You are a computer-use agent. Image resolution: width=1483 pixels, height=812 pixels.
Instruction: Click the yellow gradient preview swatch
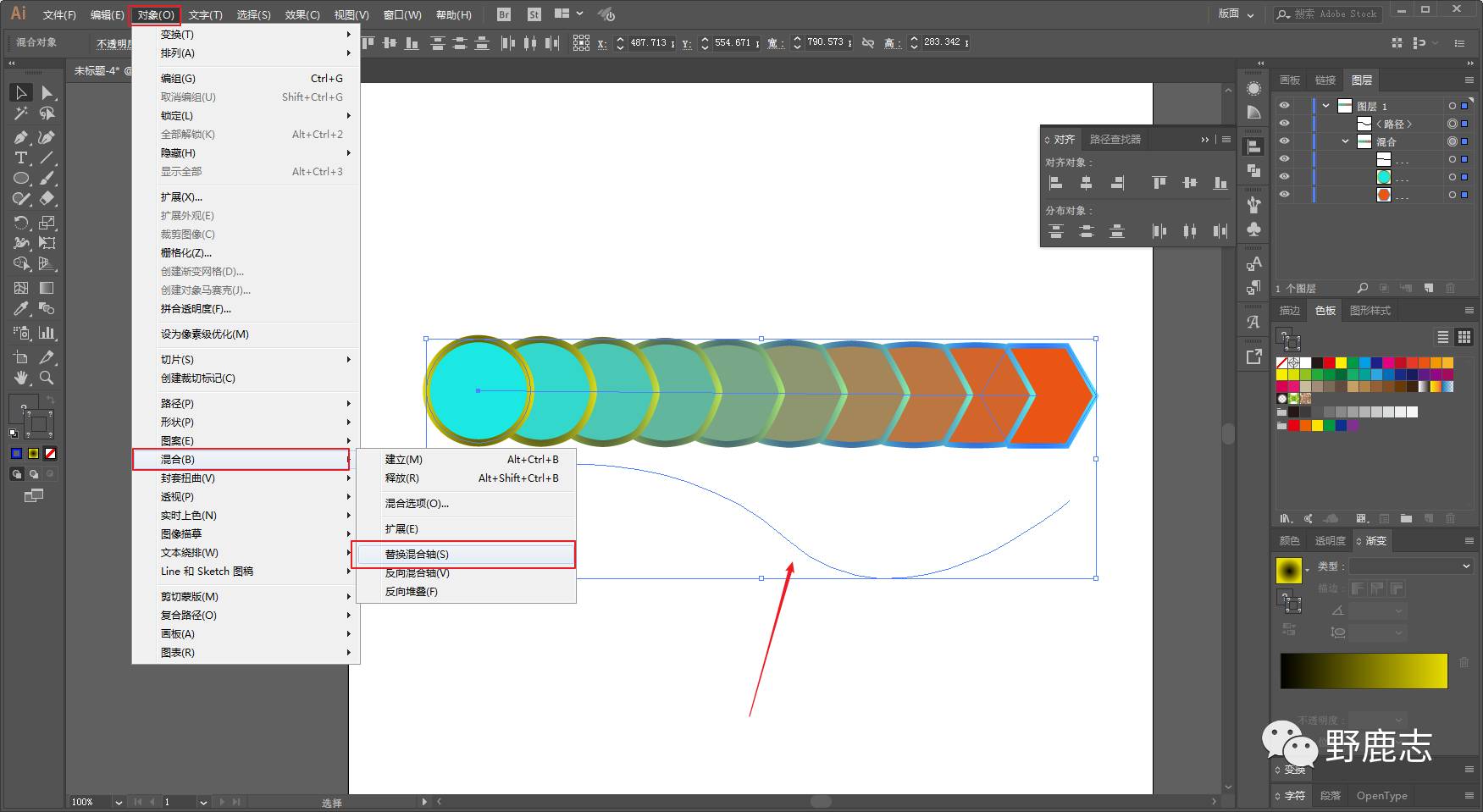1288,570
